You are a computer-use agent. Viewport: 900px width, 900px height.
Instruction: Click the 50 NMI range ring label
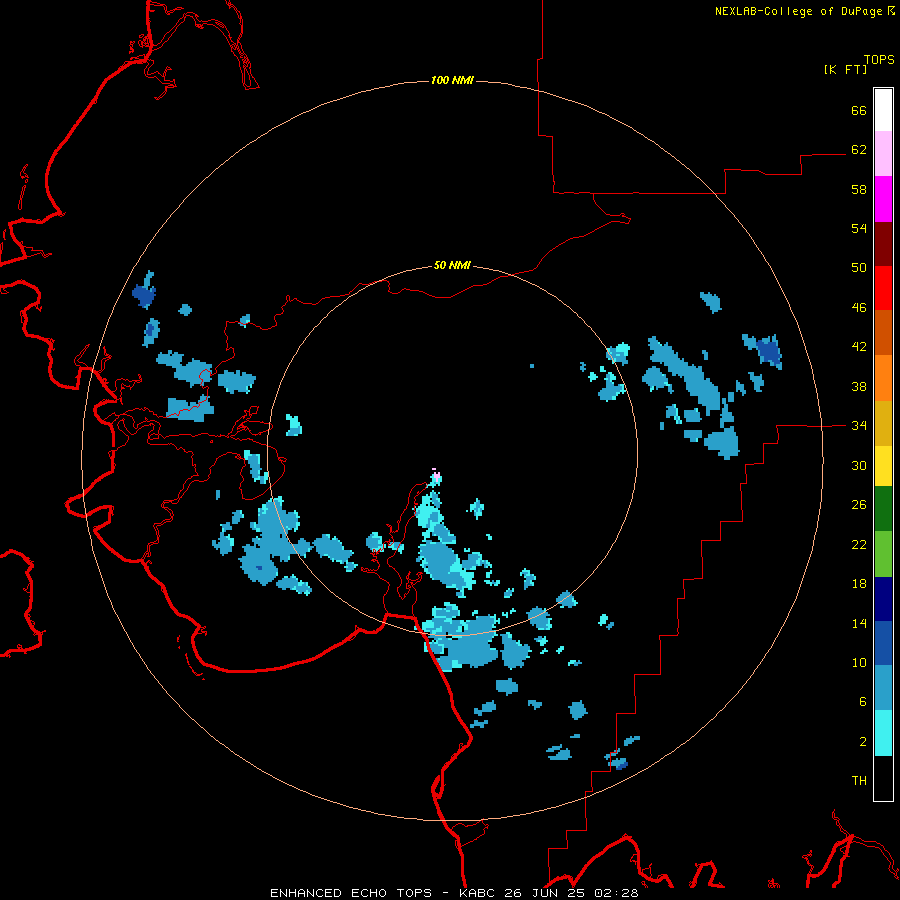point(452,265)
